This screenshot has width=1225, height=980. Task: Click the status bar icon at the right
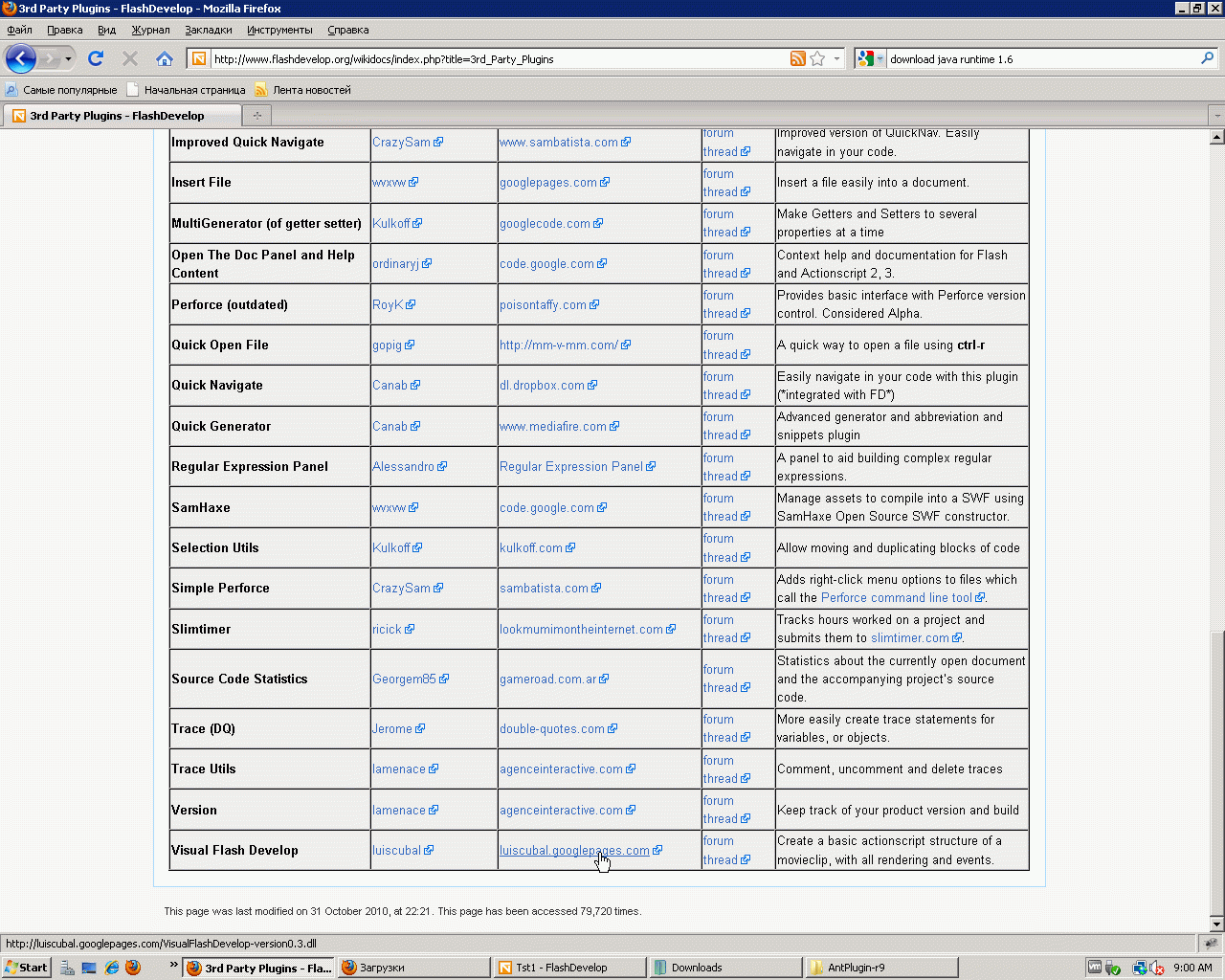tap(1211, 944)
